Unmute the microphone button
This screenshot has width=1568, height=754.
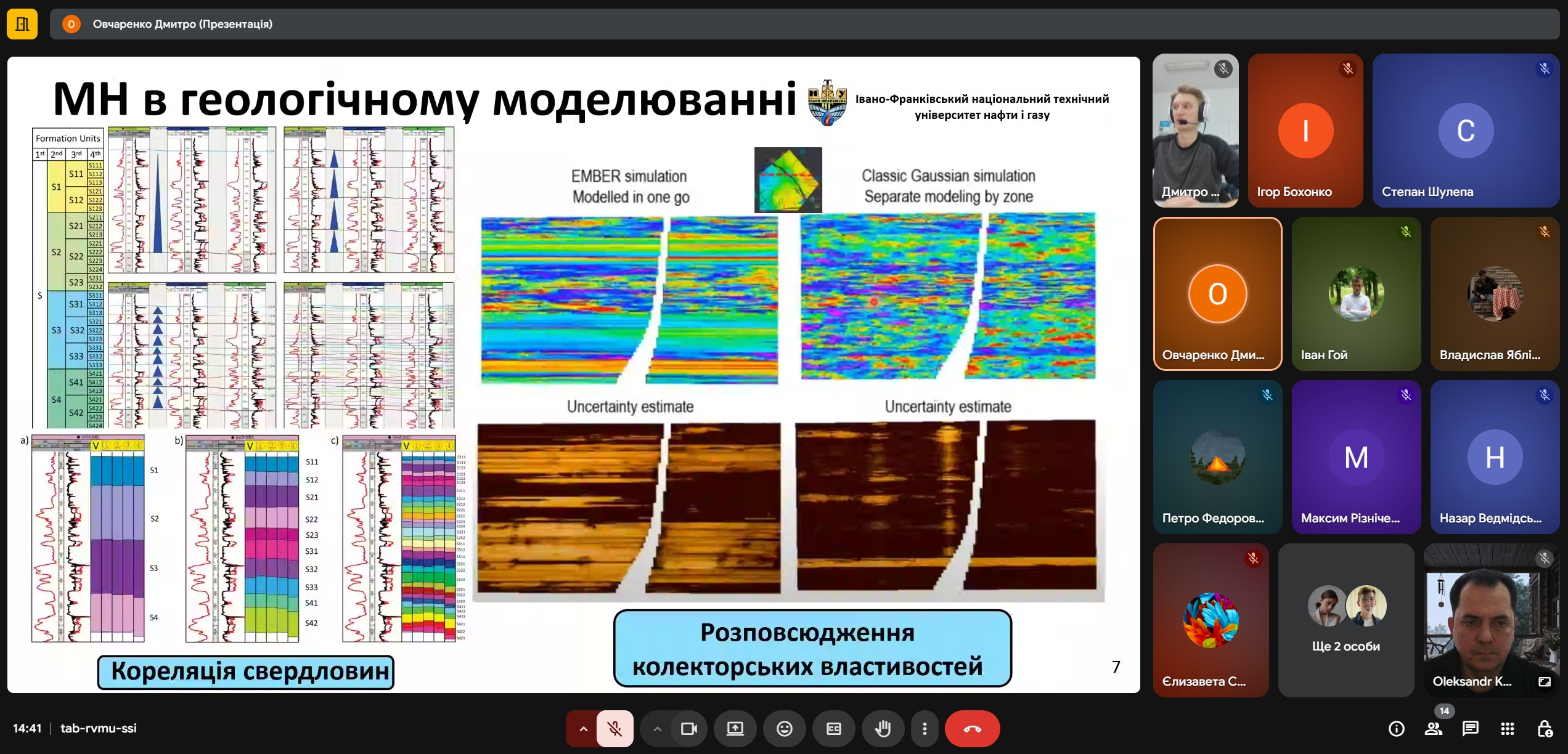615,729
